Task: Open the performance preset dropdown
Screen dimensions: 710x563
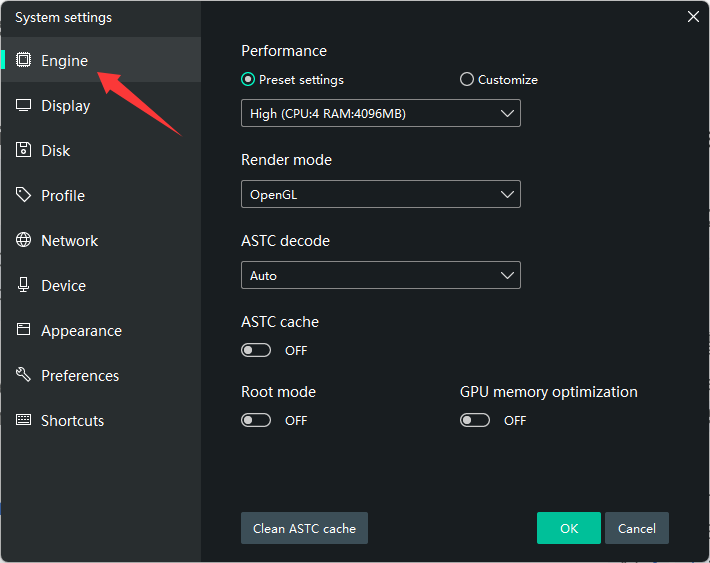Action: pos(380,113)
